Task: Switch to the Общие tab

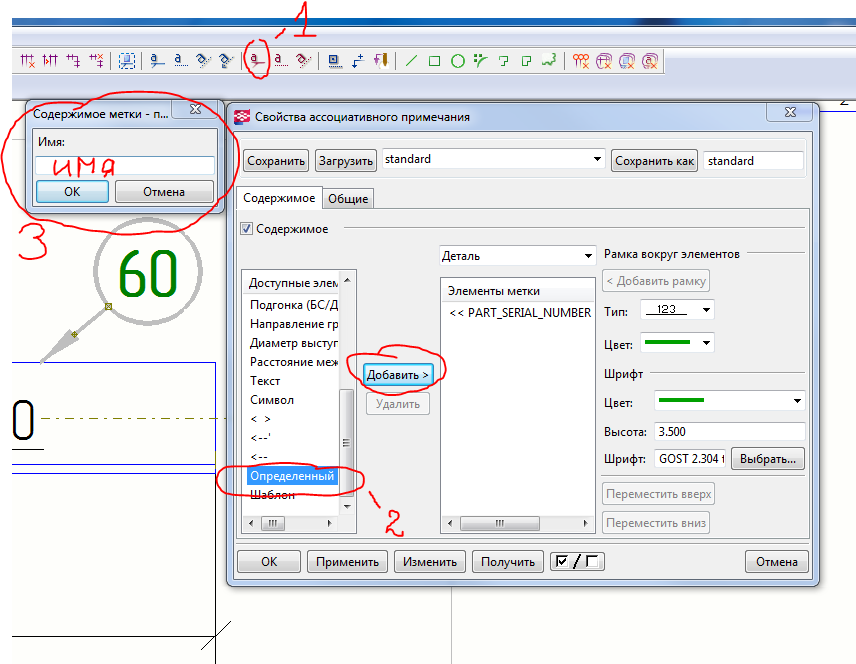Action: pyautogui.click(x=349, y=199)
